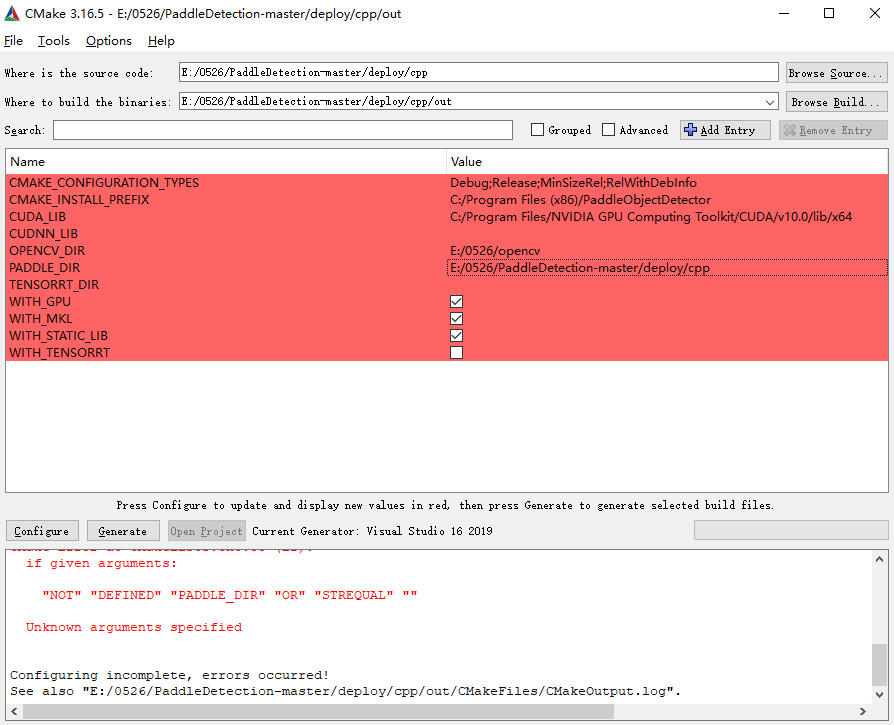Enable the Advanced checkbox

point(608,130)
